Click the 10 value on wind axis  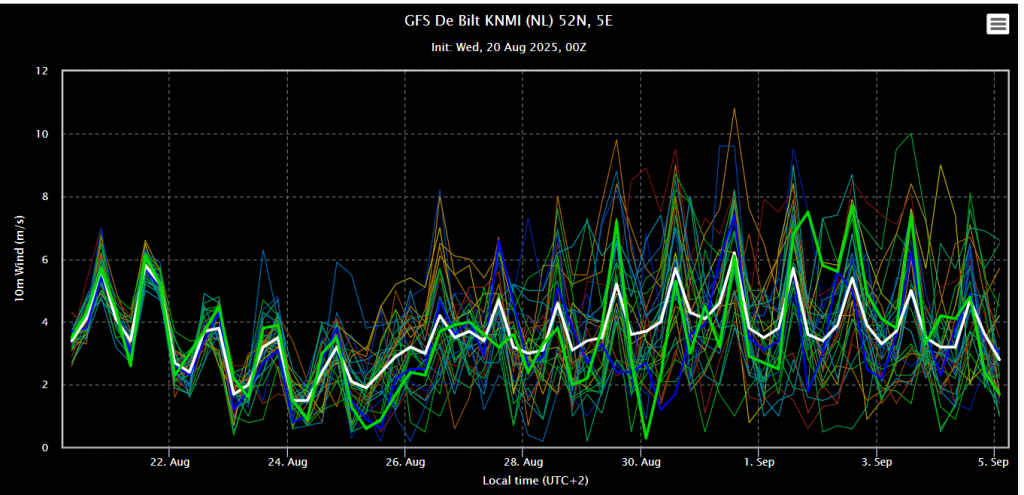tap(42, 134)
